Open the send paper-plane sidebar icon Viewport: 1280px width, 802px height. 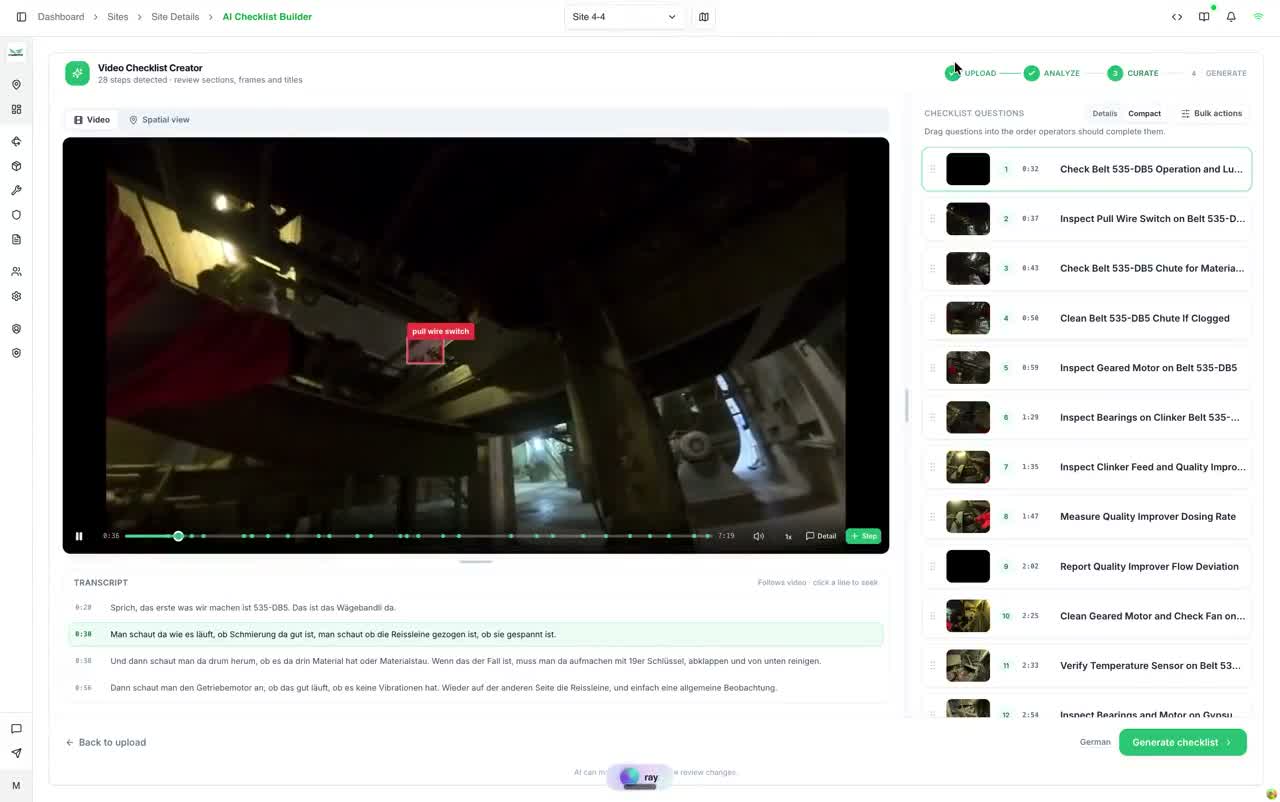(16, 753)
